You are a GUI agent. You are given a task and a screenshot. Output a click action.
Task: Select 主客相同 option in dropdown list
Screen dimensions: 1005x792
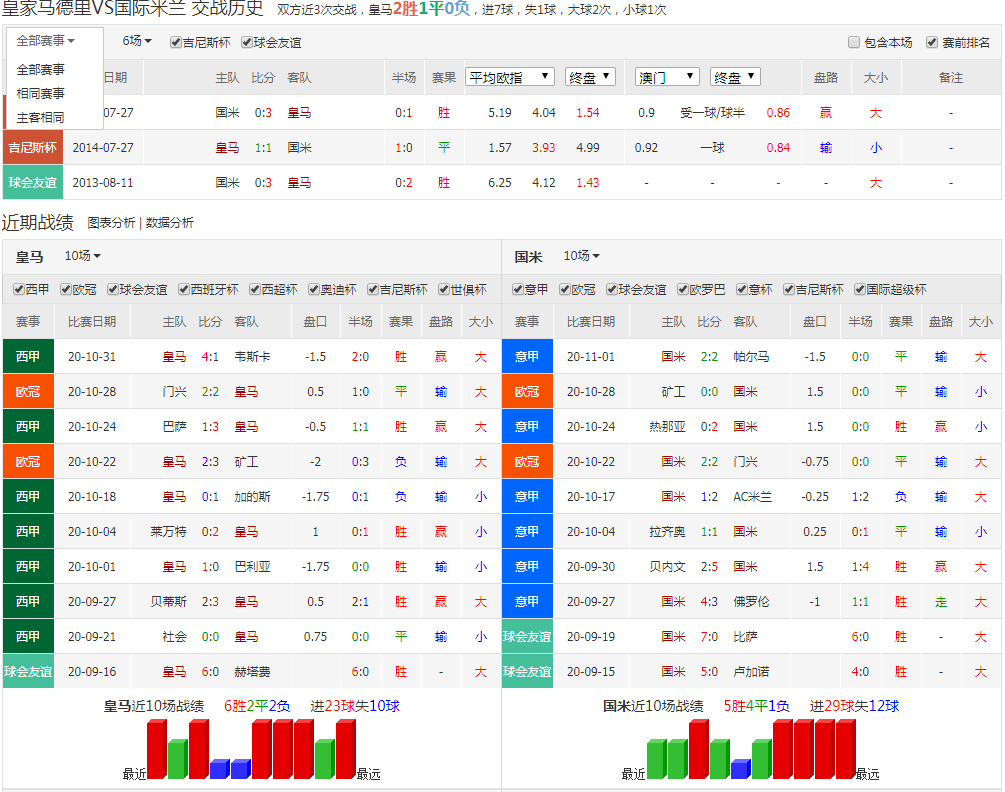(40, 117)
